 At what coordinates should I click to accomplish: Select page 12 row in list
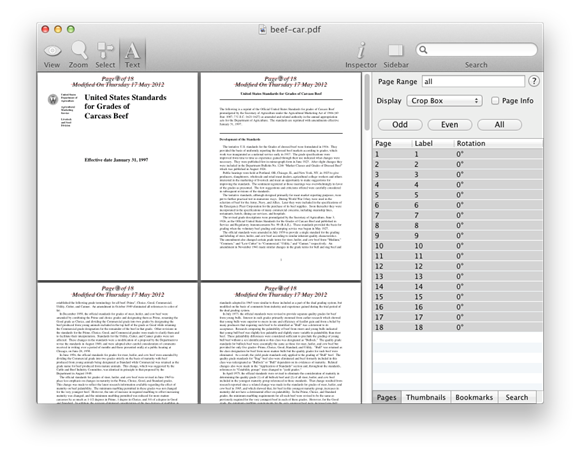[x=458, y=266]
